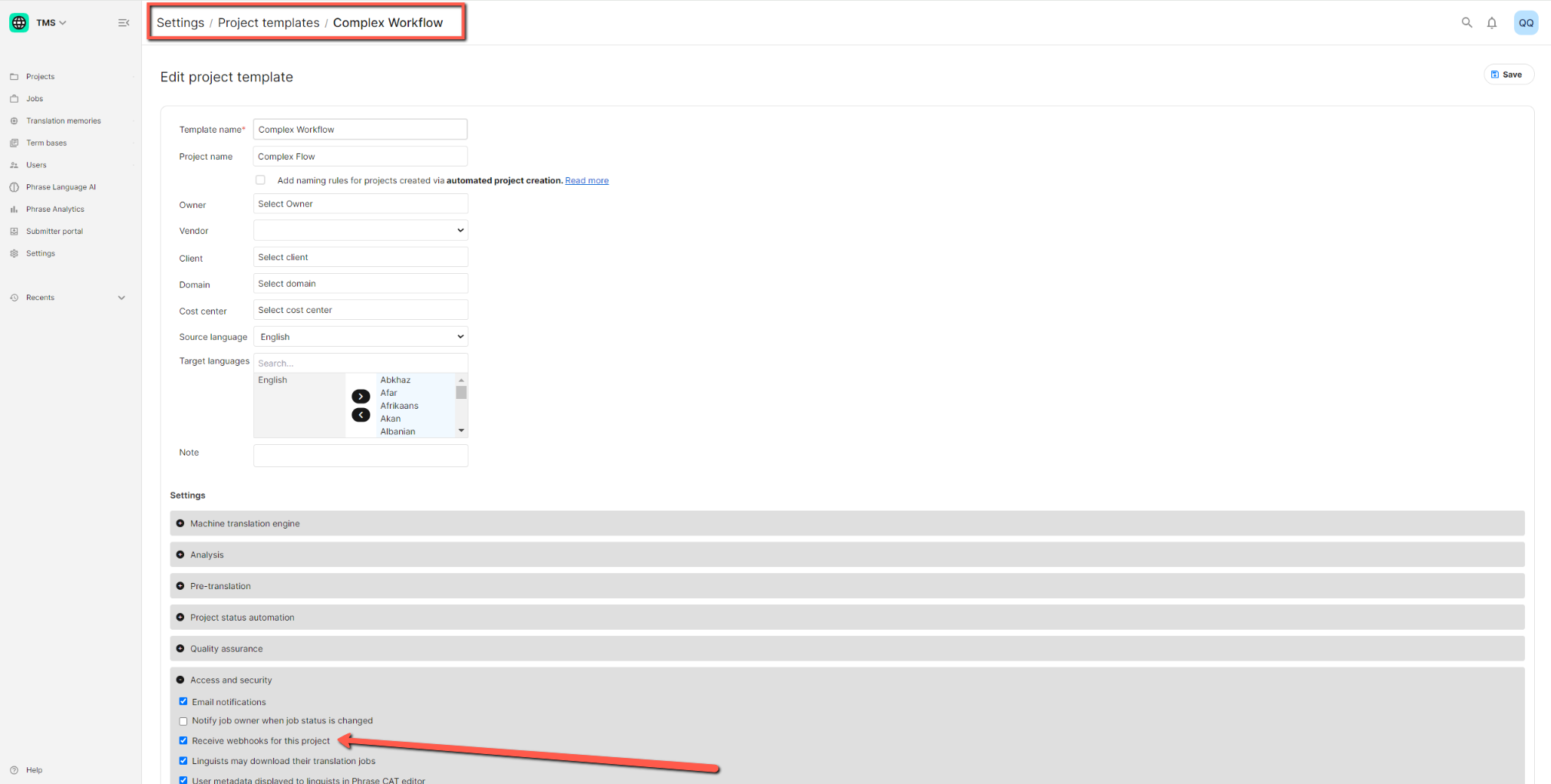
Task: Open the notifications bell icon
Action: [1492, 23]
